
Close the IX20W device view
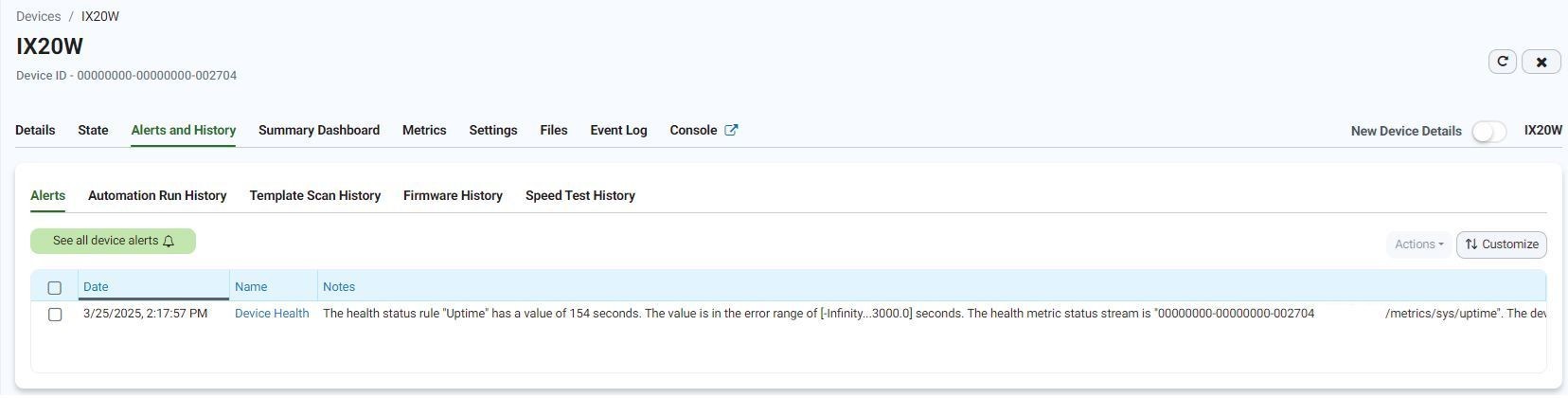tap(1541, 62)
